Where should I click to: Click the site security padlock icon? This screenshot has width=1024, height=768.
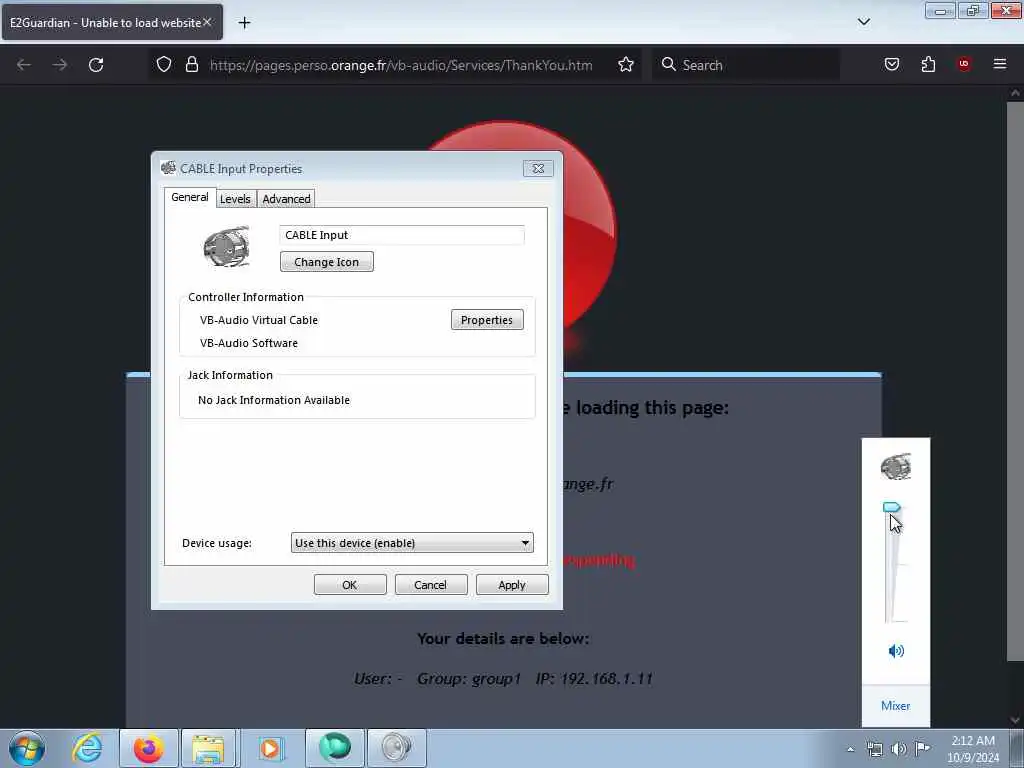191,65
